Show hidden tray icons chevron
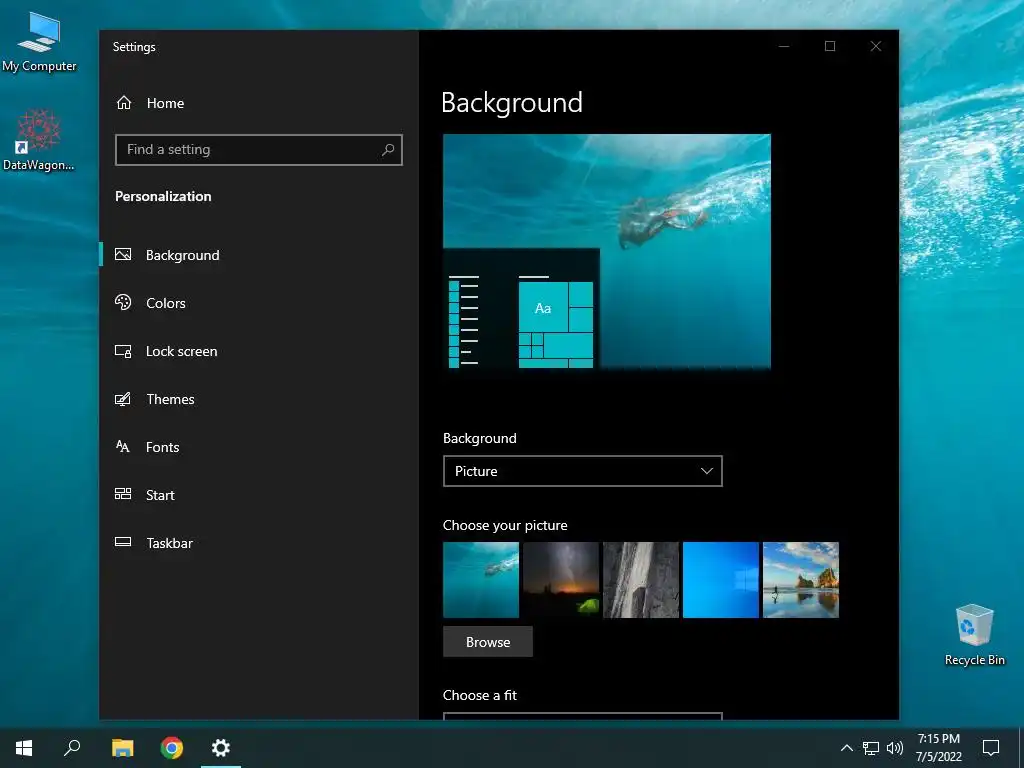1024x768 pixels. click(846, 748)
